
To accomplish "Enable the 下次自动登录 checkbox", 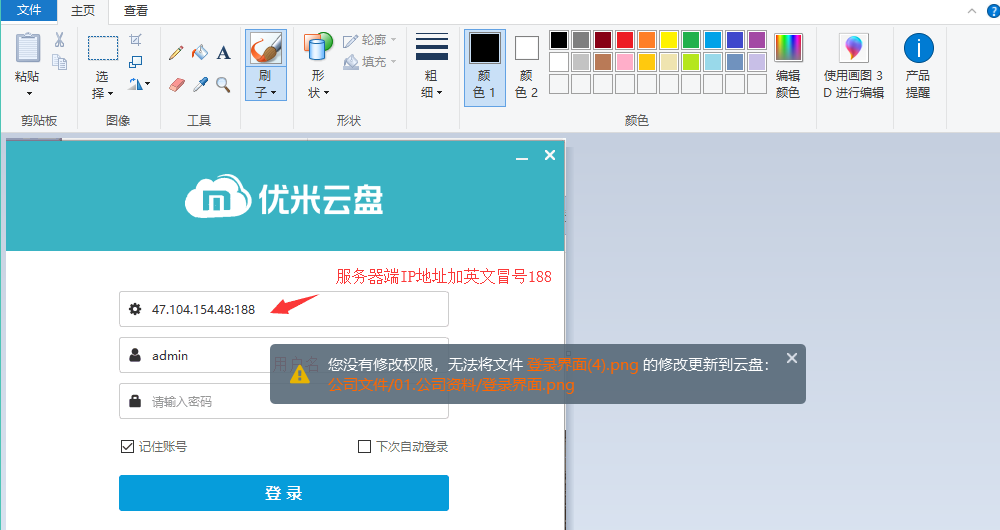I will (364, 446).
